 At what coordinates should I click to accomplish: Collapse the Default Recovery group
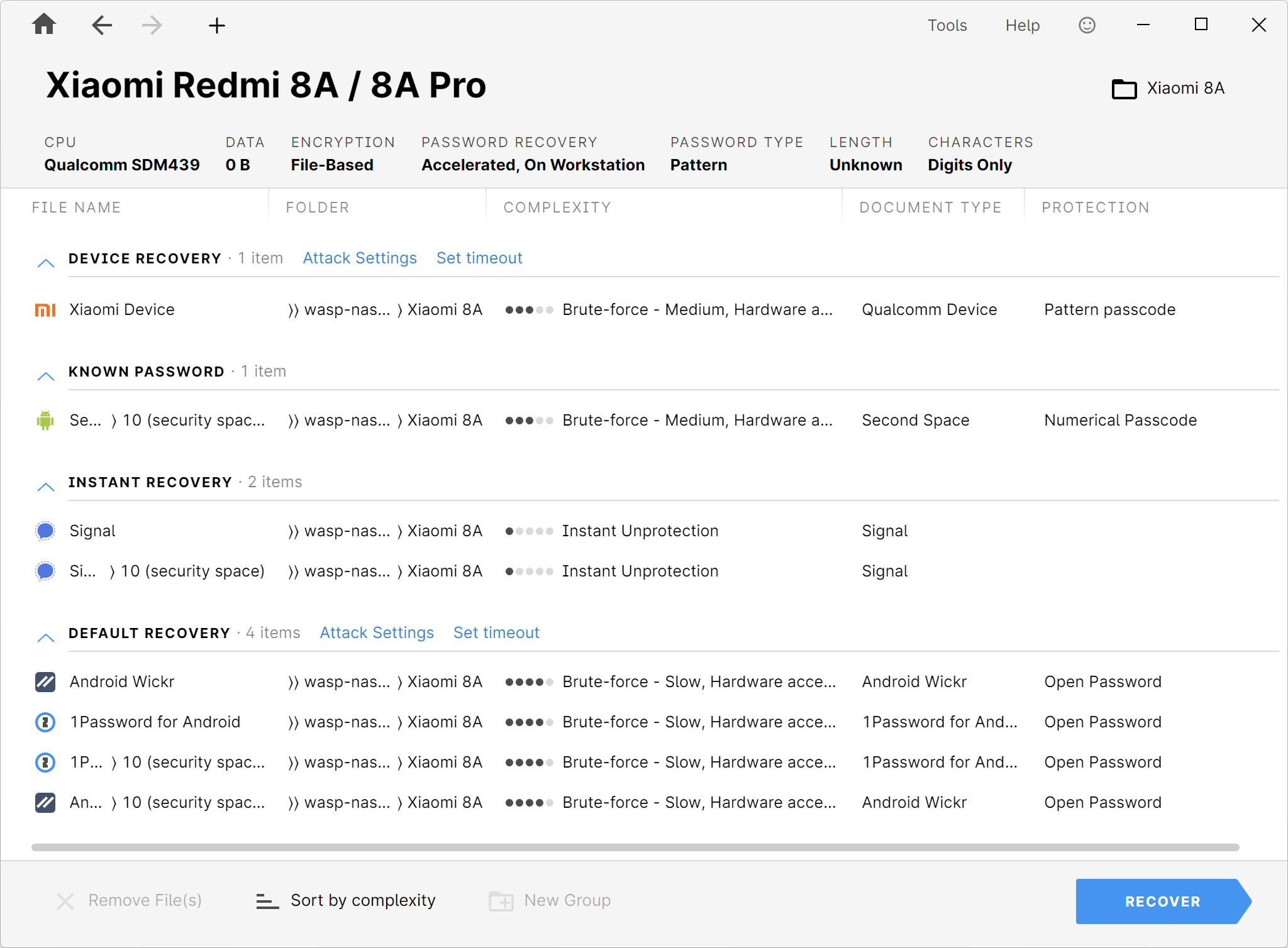click(46, 637)
